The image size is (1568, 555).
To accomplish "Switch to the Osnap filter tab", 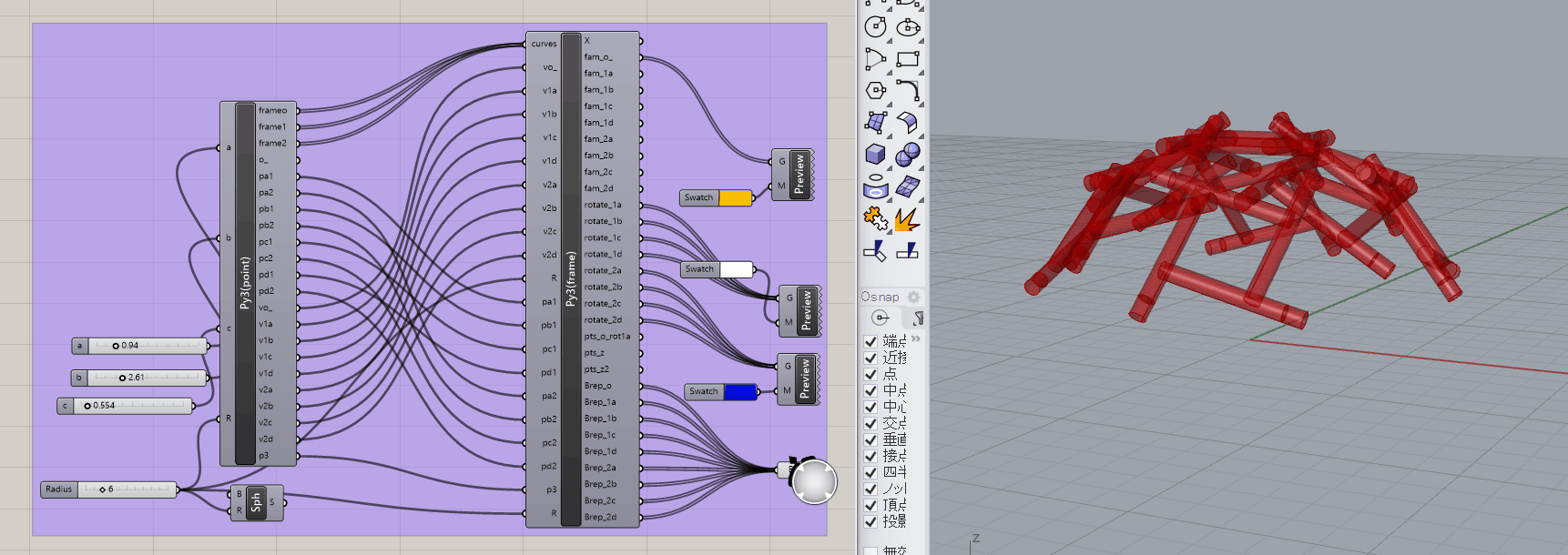I will pos(915,318).
